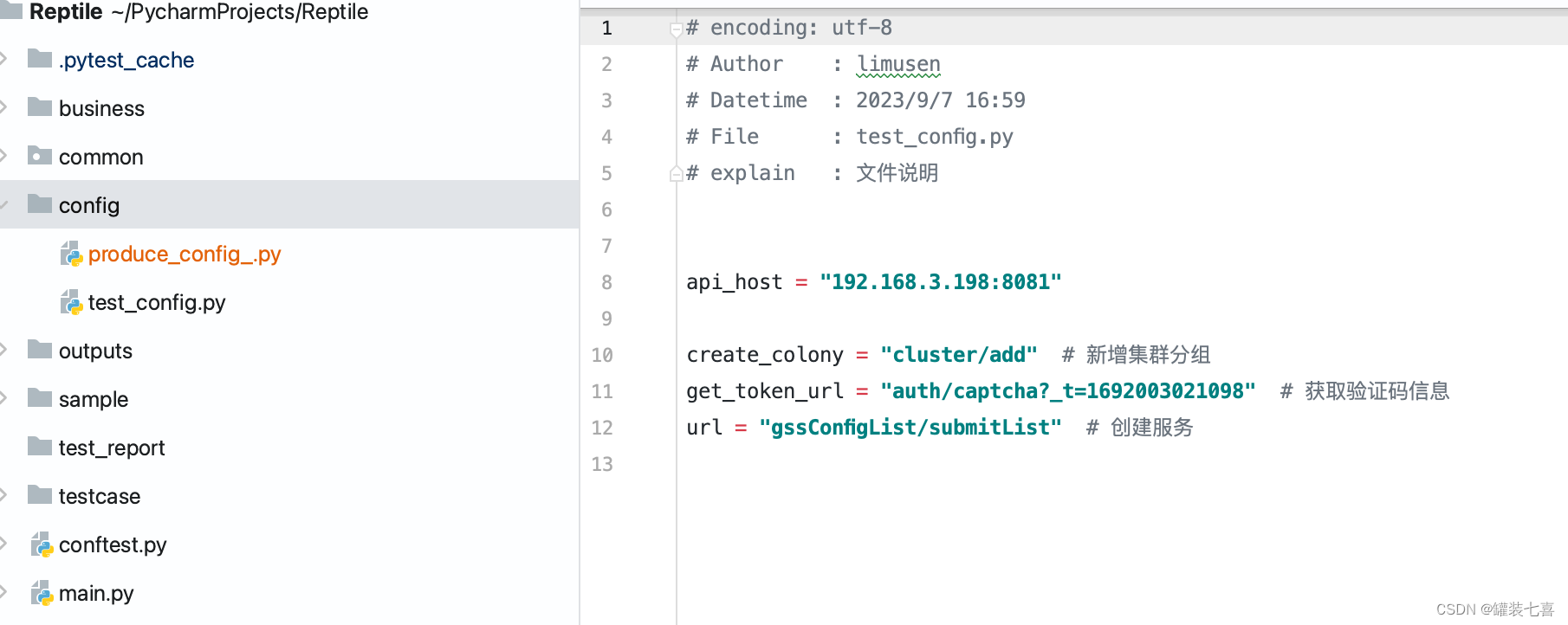The width and height of the screenshot is (1568, 625).
Task: Click the .pytest_cache folder icon
Action: (x=40, y=59)
